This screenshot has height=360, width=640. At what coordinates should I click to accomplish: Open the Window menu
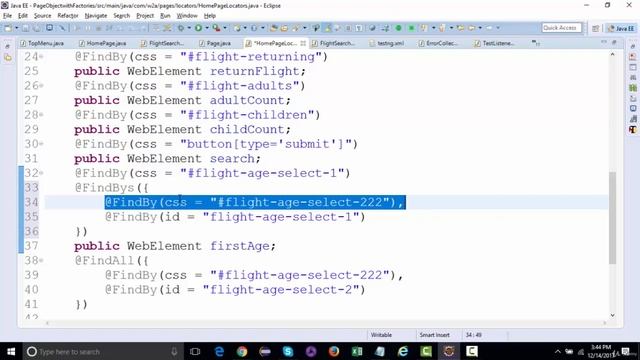187,16
